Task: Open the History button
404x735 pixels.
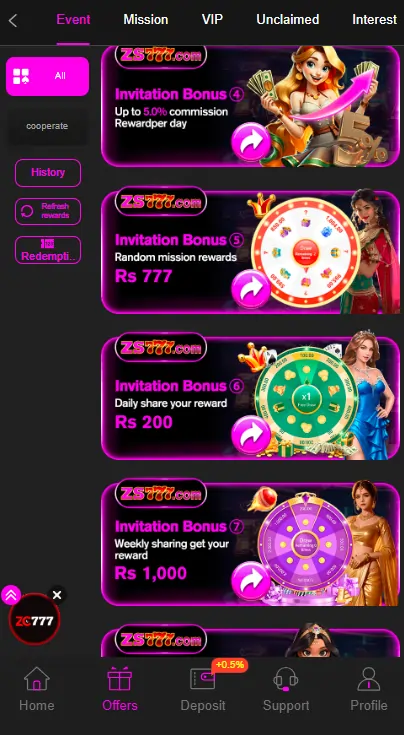Action: 48,172
